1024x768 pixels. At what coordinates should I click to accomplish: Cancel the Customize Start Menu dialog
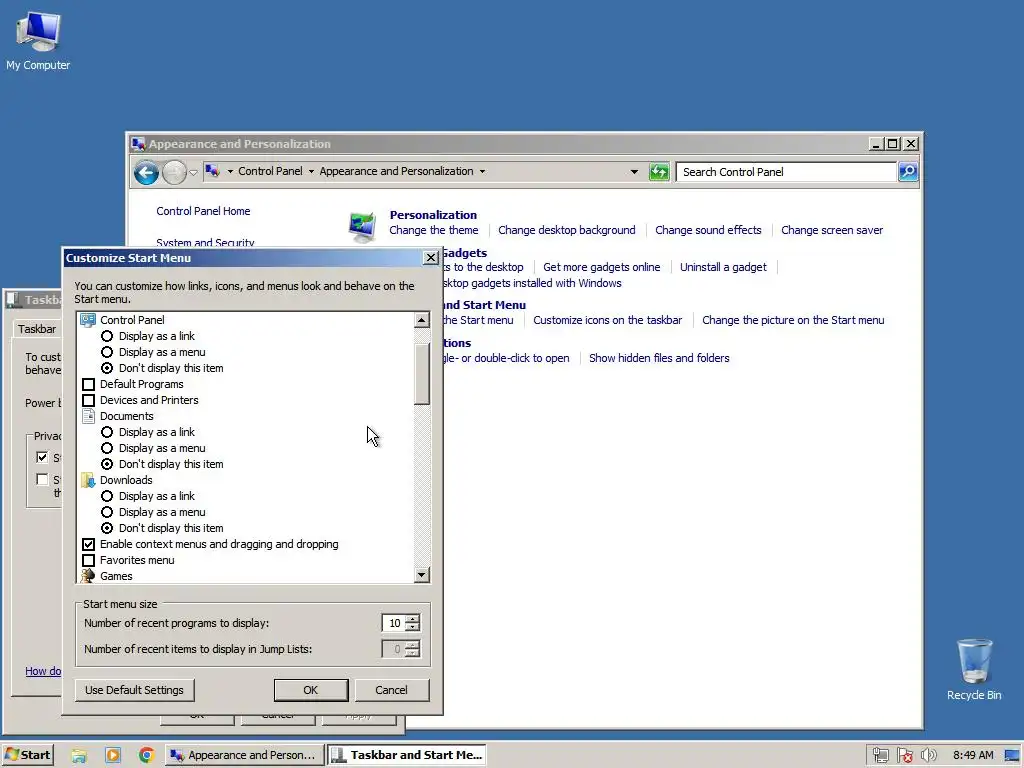coord(391,690)
